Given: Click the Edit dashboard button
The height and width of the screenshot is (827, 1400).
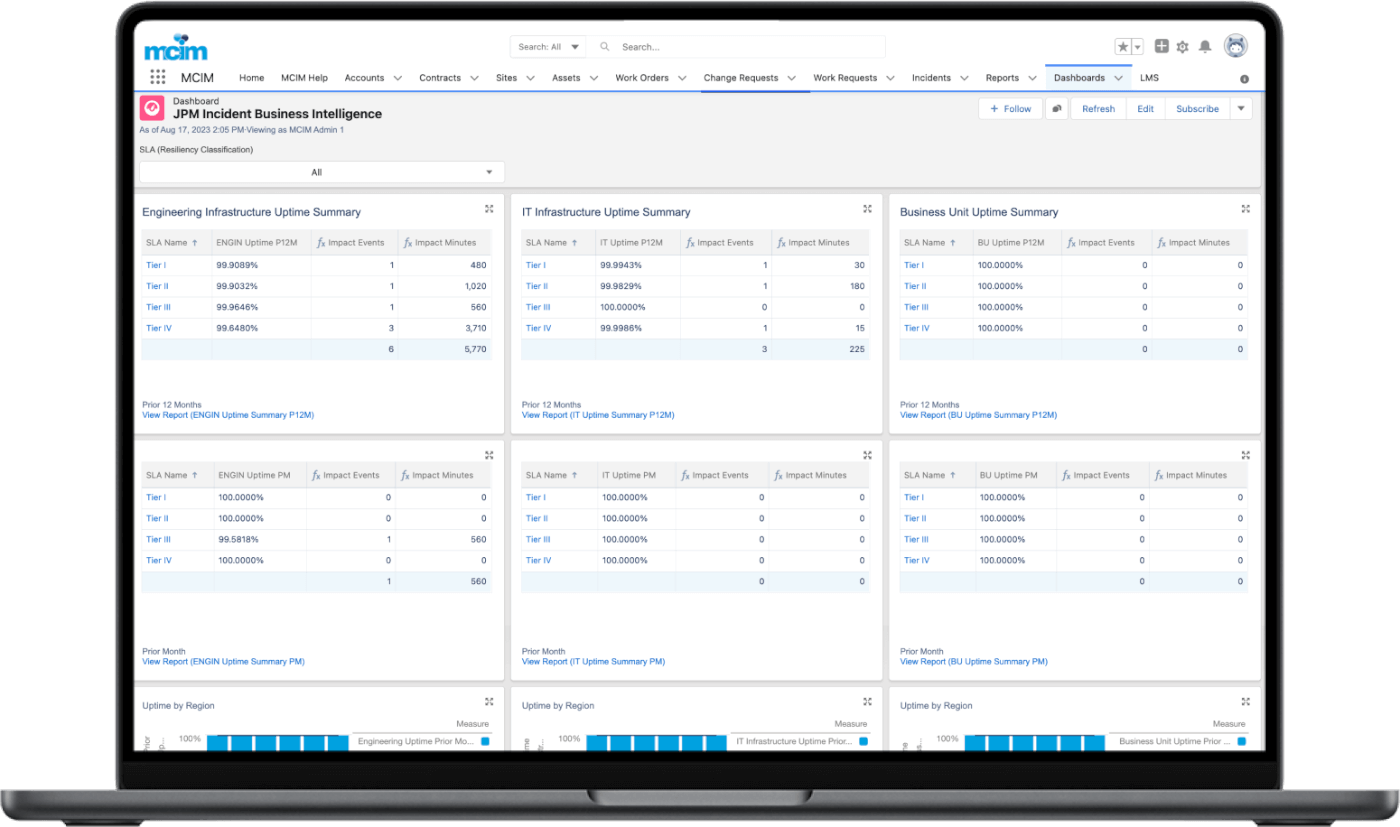Looking at the screenshot, I should (x=1145, y=109).
